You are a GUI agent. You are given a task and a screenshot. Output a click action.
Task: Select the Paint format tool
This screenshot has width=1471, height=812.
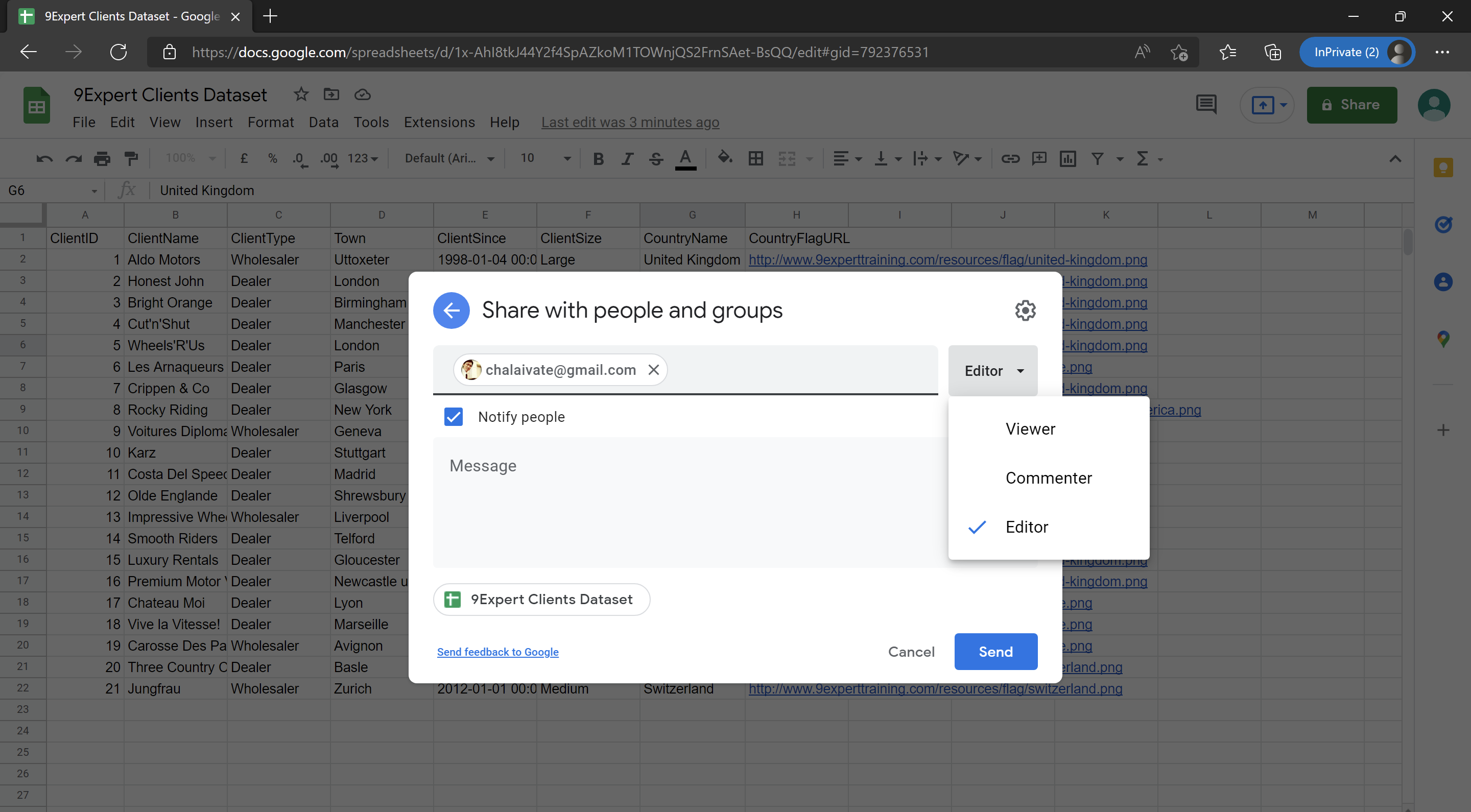click(132, 158)
